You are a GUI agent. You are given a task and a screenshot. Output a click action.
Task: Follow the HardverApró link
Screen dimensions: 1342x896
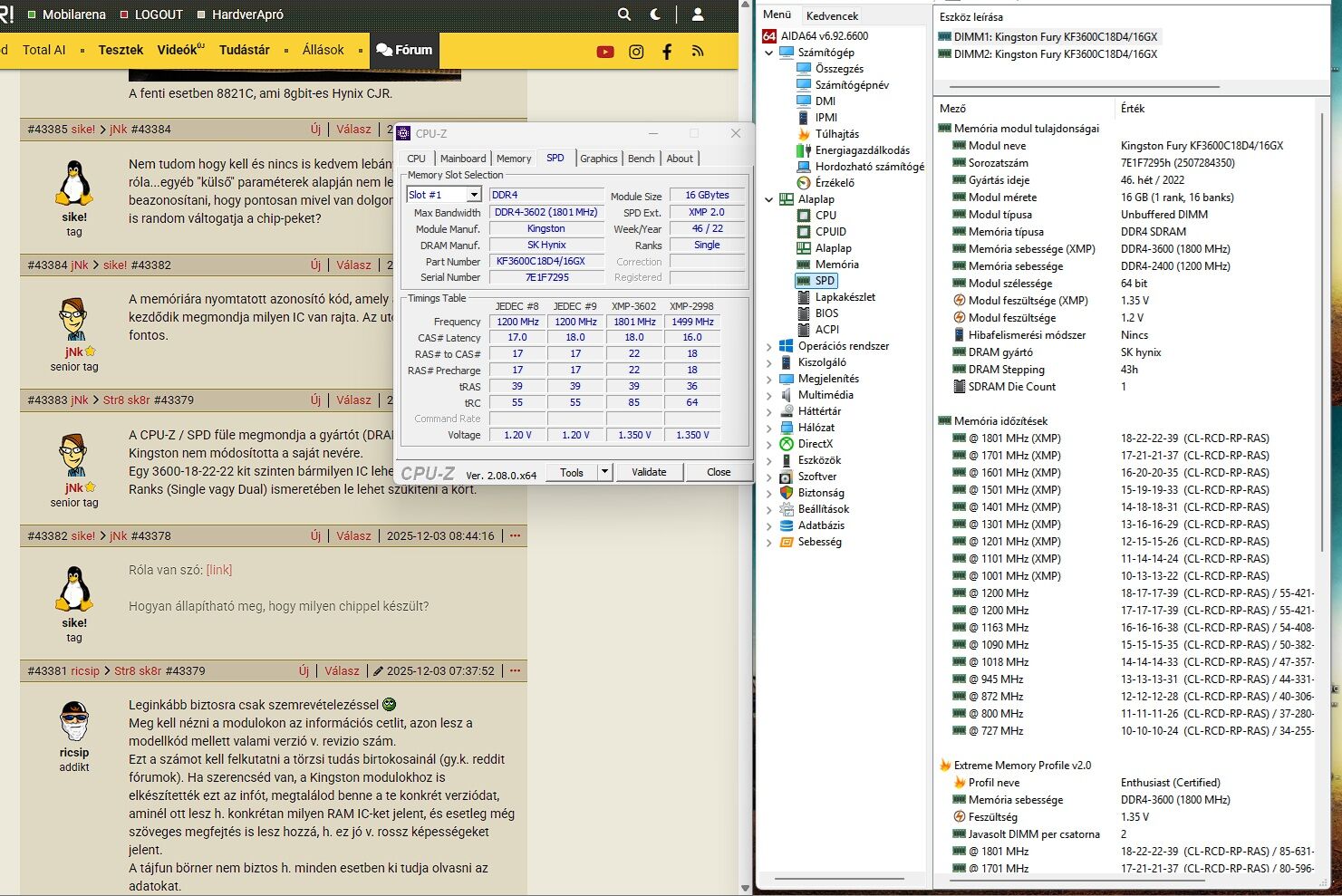click(247, 14)
